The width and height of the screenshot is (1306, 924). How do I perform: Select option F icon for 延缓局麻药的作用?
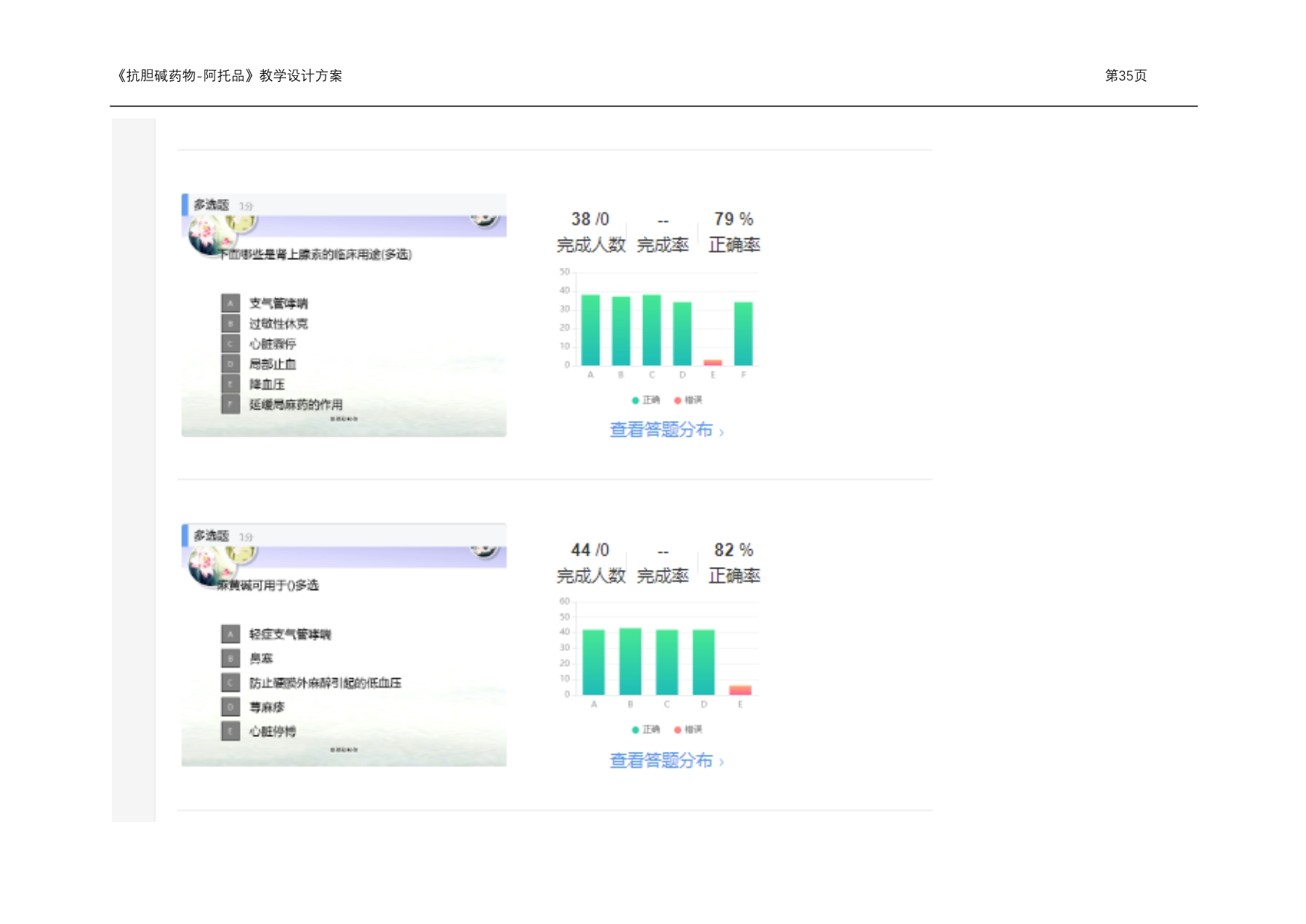pyautogui.click(x=230, y=405)
